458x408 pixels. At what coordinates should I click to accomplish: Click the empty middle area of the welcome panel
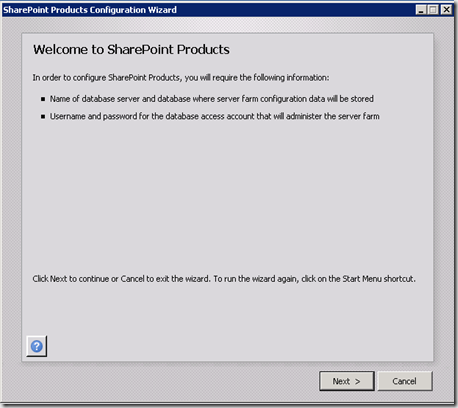point(228,197)
